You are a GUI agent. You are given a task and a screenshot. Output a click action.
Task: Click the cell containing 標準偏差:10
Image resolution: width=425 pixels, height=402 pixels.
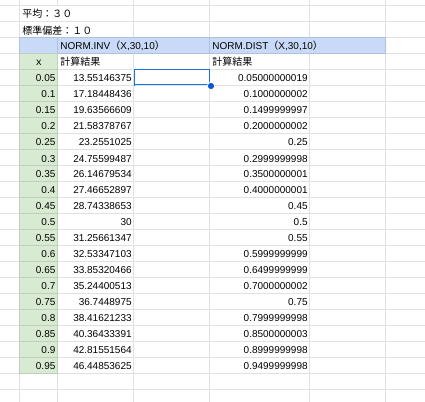[77, 30]
